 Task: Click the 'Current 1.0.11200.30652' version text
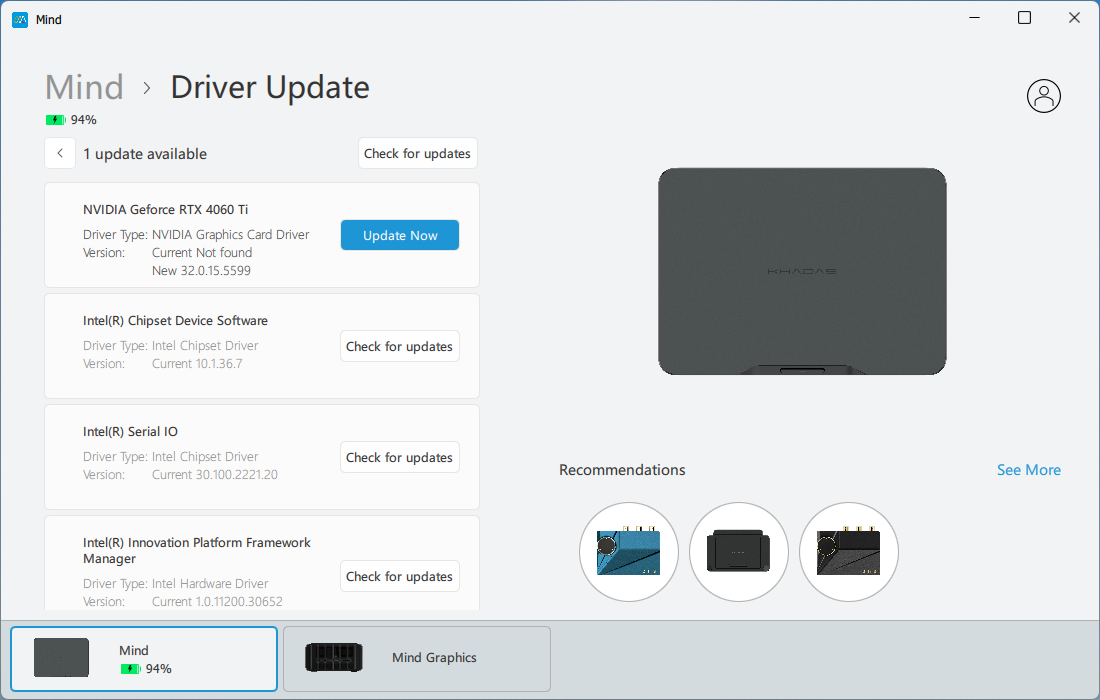pos(217,601)
